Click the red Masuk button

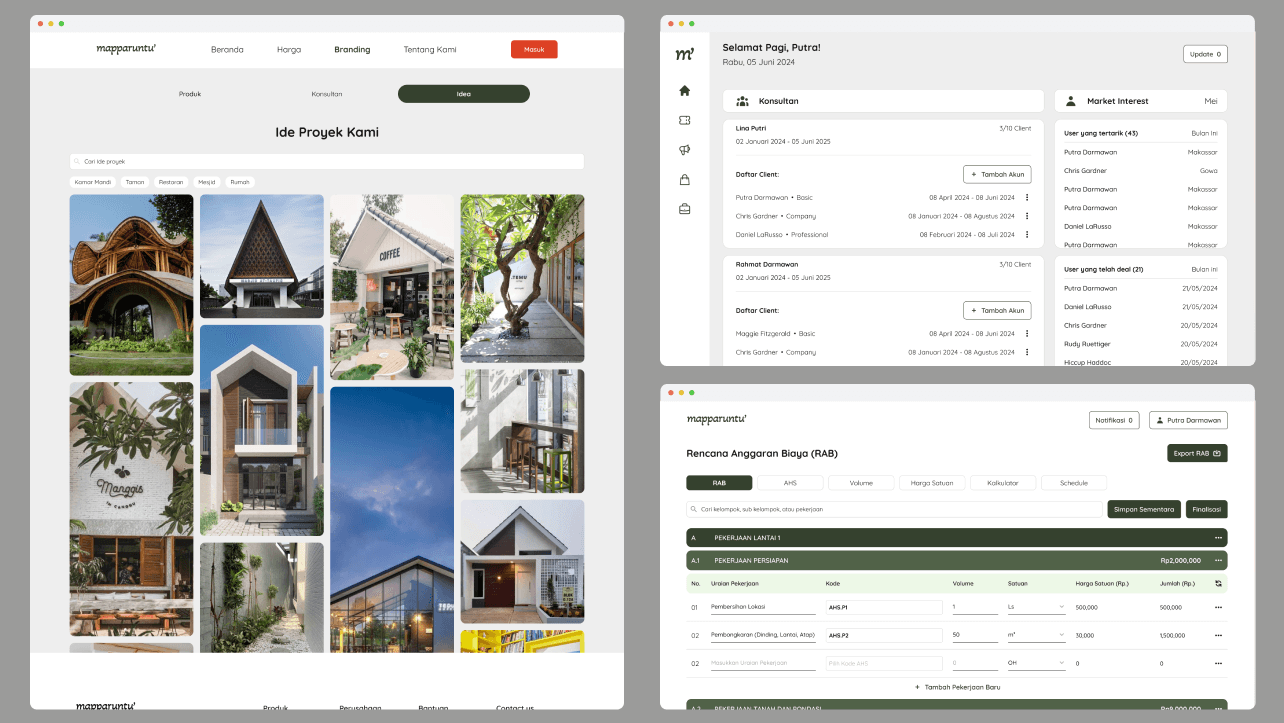[x=534, y=49]
